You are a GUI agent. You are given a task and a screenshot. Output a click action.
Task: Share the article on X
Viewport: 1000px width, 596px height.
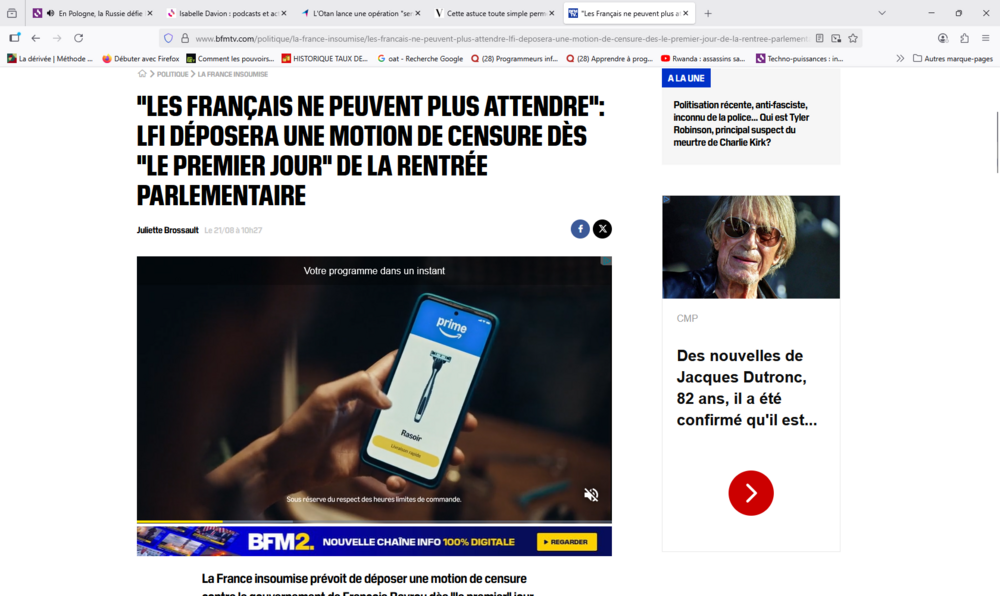(602, 229)
